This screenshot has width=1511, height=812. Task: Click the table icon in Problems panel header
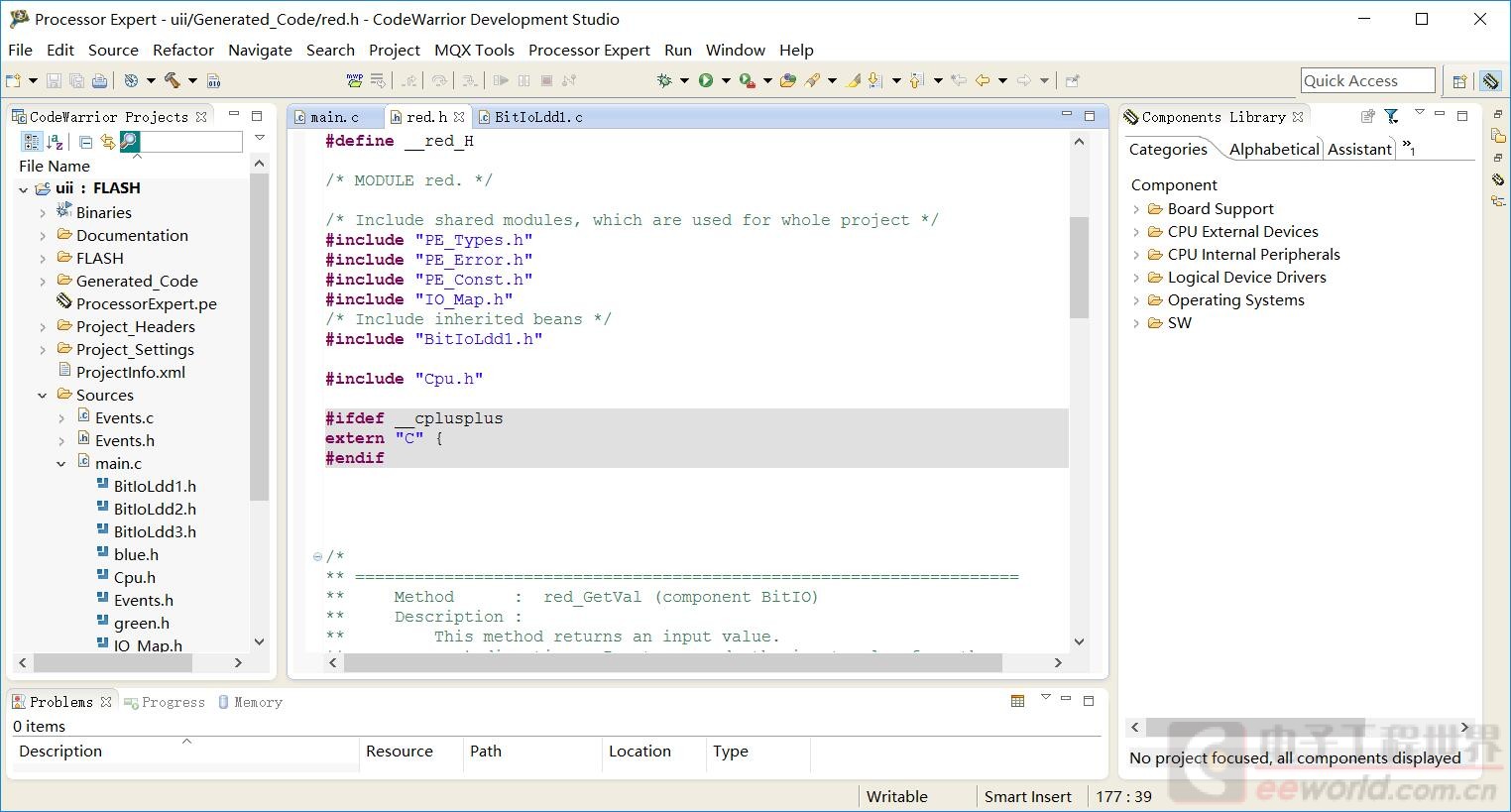point(1017,701)
